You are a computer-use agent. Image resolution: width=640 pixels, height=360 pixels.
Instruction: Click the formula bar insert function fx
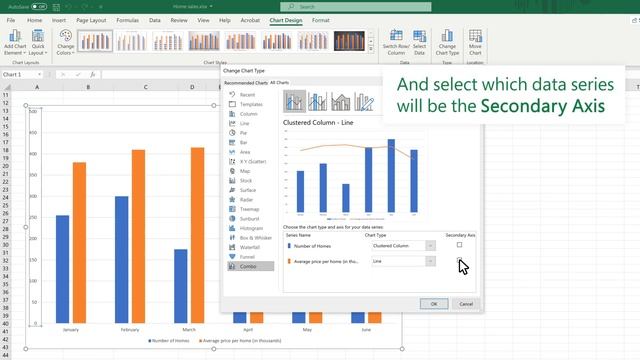[x=93, y=75]
